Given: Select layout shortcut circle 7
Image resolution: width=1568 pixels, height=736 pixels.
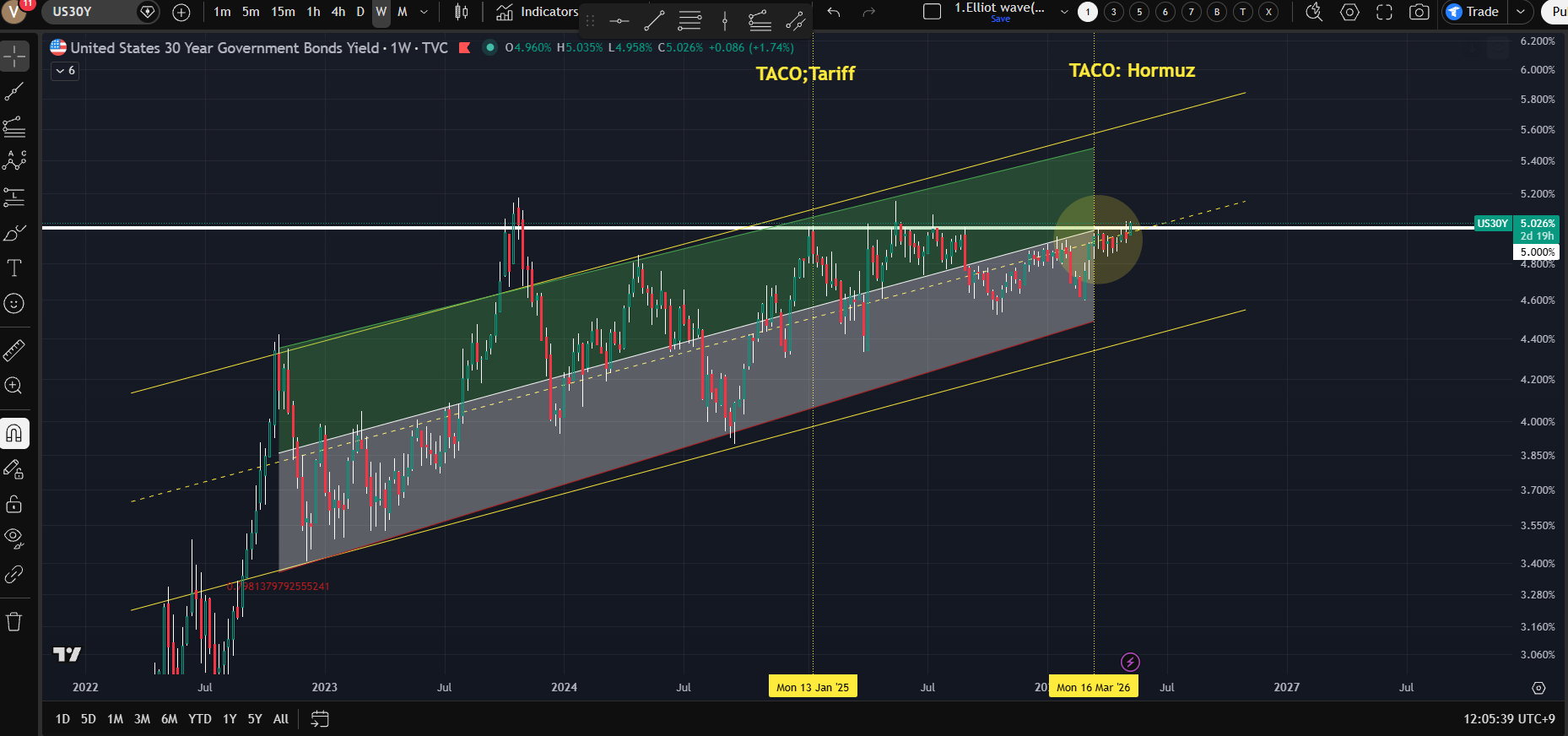Looking at the screenshot, I should pos(1191,12).
